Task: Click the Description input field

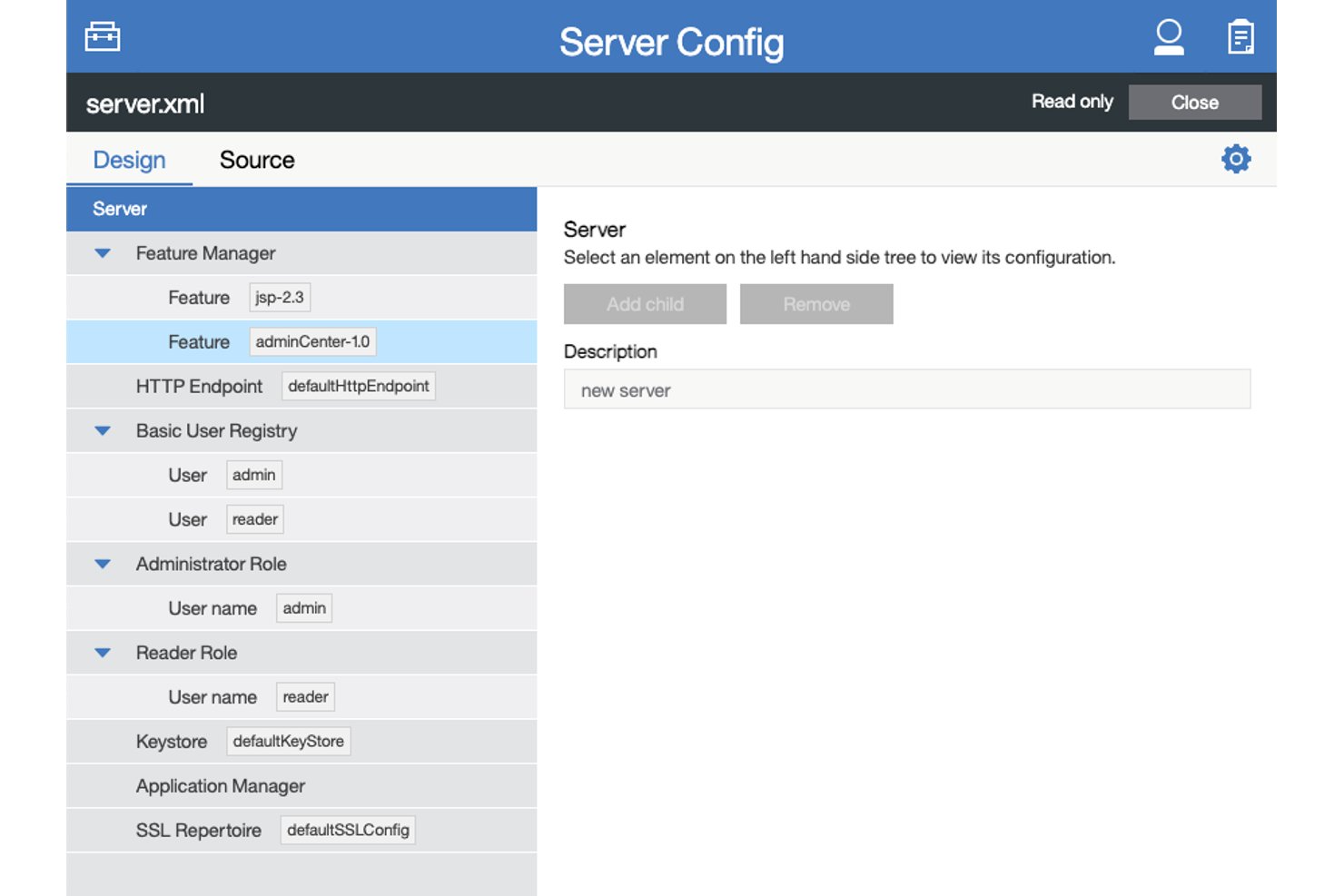Action: [907, 389]
